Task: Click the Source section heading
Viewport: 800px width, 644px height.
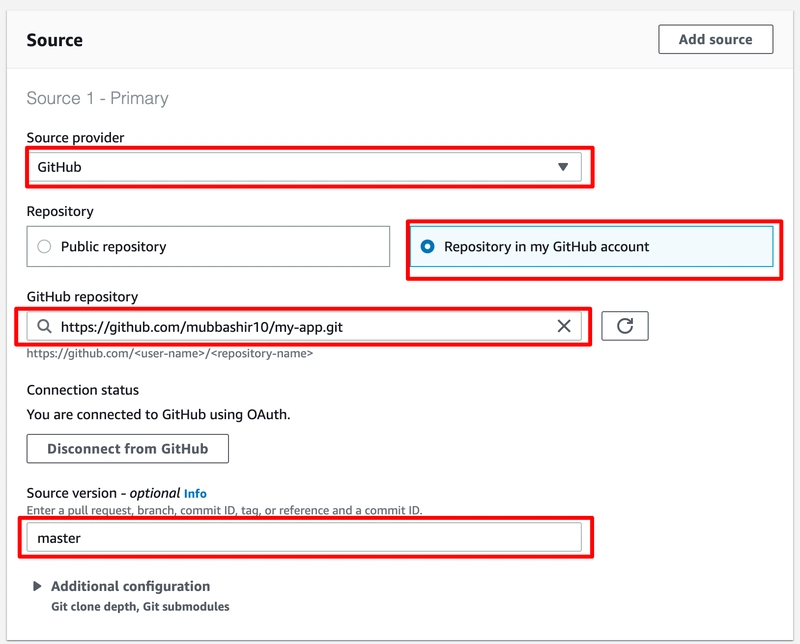Action: pos(54,41)
